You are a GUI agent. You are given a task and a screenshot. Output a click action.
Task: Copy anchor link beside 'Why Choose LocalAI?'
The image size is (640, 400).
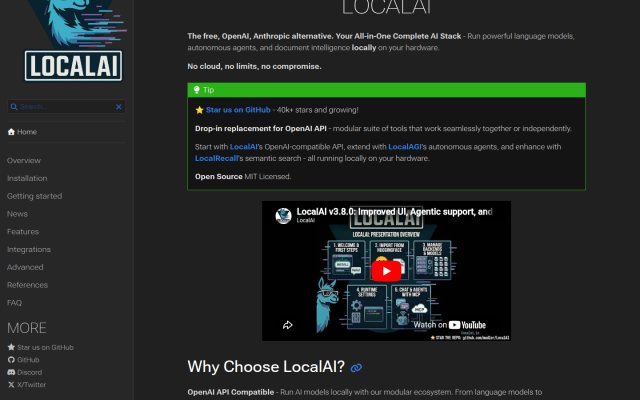356,368
